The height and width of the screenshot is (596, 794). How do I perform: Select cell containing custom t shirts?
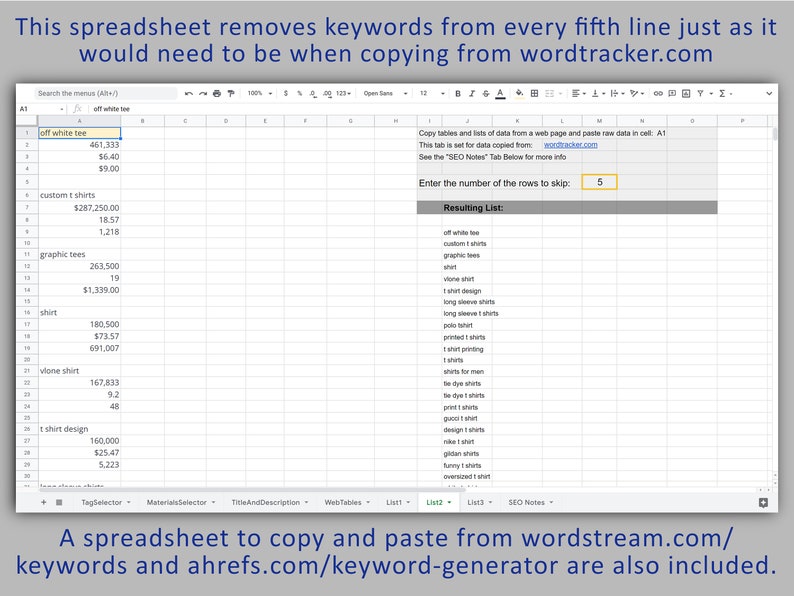point(80,195)
